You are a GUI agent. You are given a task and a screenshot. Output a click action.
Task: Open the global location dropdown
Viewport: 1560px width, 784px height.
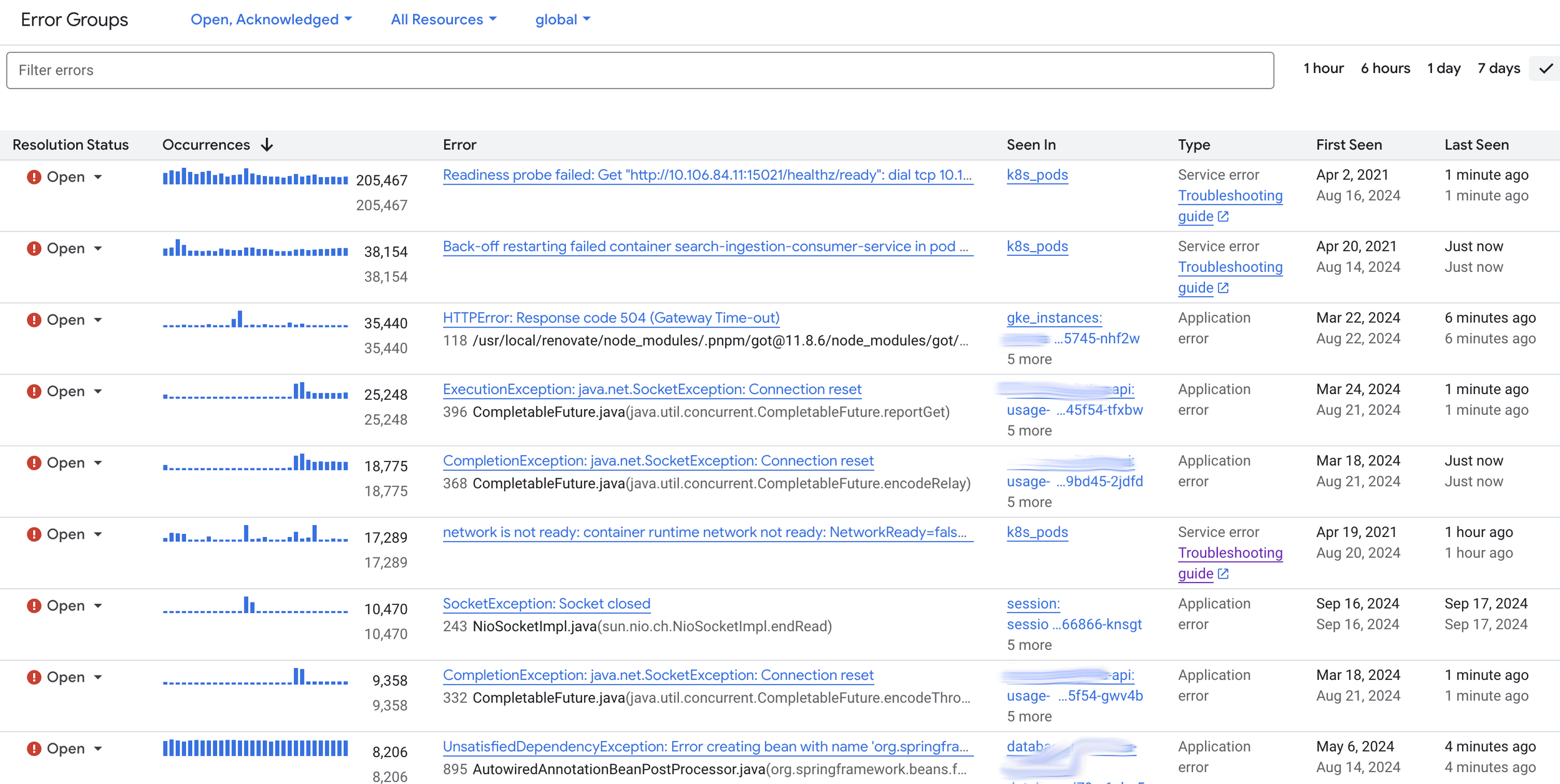coord(562,19)
